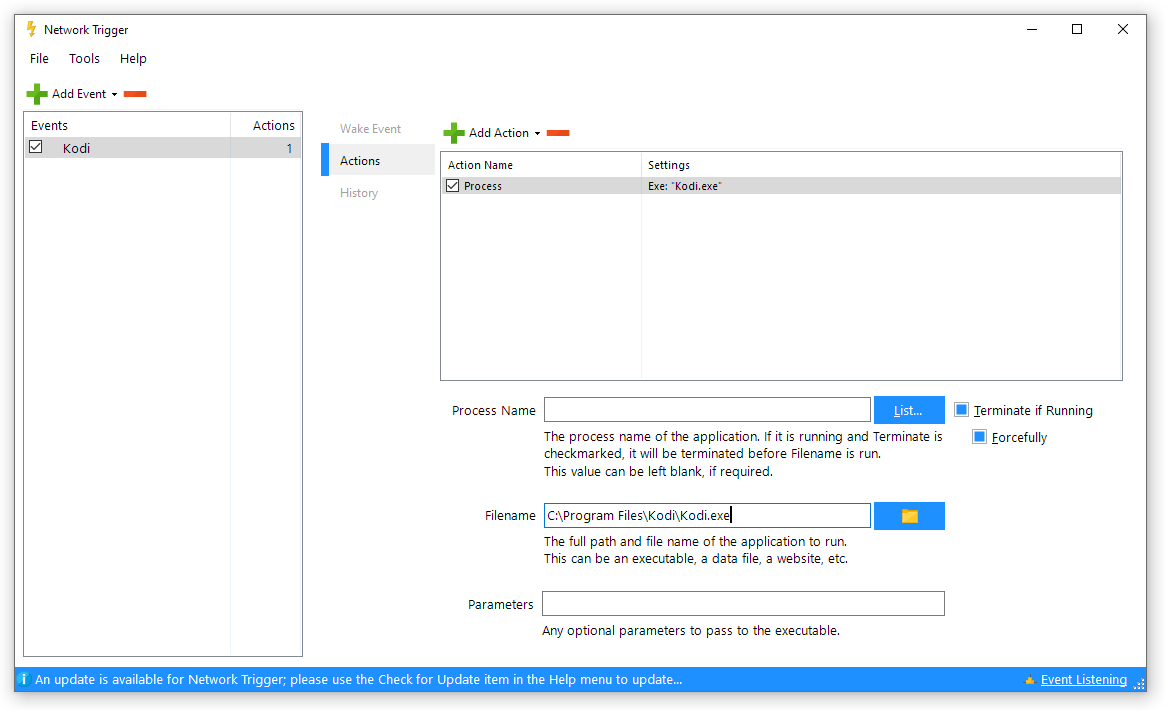Uncheck the Process action checkbox
The width and height of the screenshot is (1165, 710).
pyautogui.click(x=452, y=186)
